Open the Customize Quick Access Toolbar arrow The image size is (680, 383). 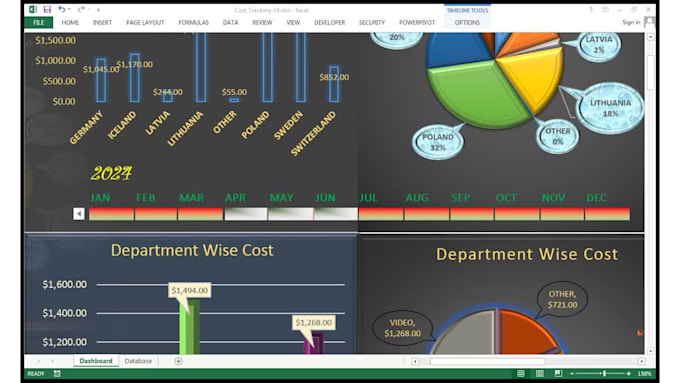98,10
